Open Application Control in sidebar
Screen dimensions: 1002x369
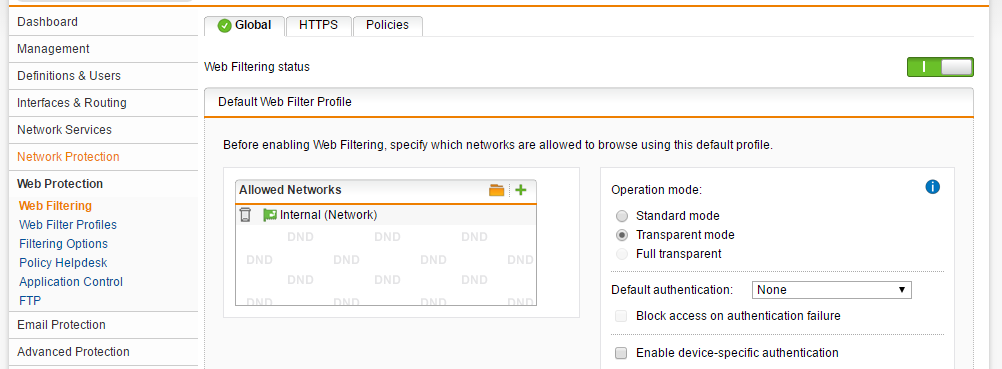[71, 281]
